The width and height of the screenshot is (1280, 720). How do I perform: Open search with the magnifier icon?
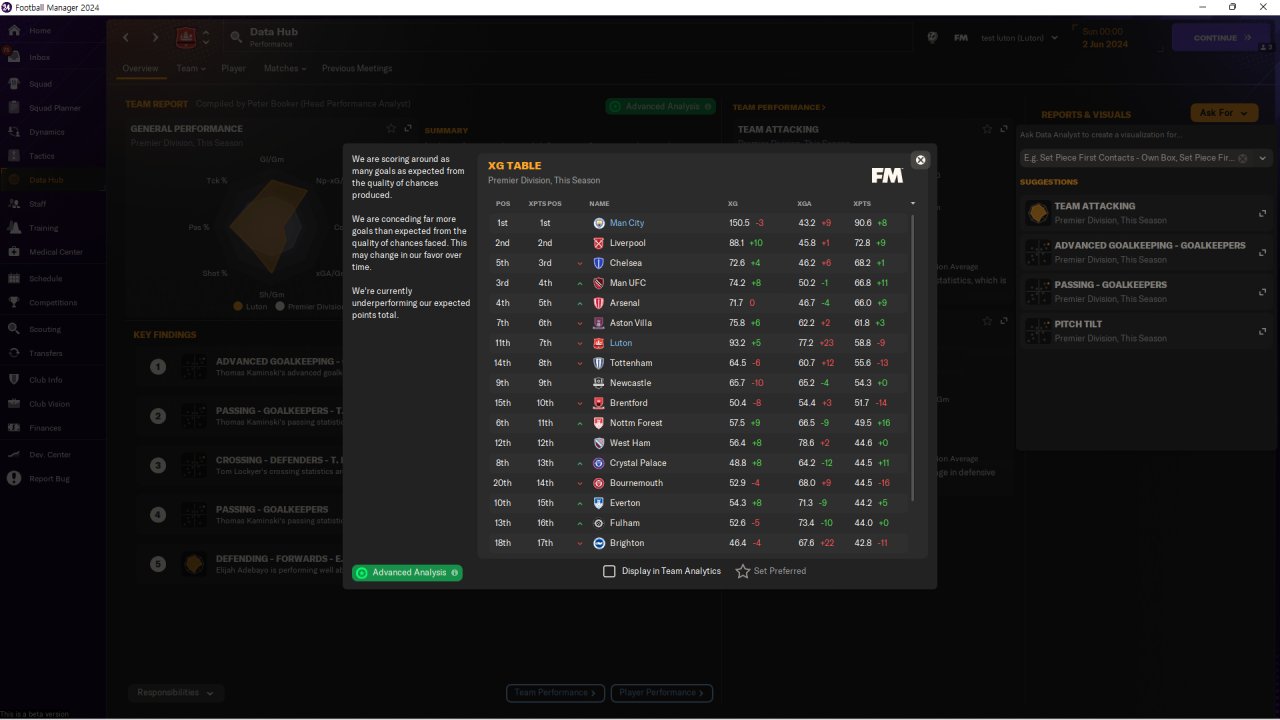pyautogui.click(x=236, y=38)
